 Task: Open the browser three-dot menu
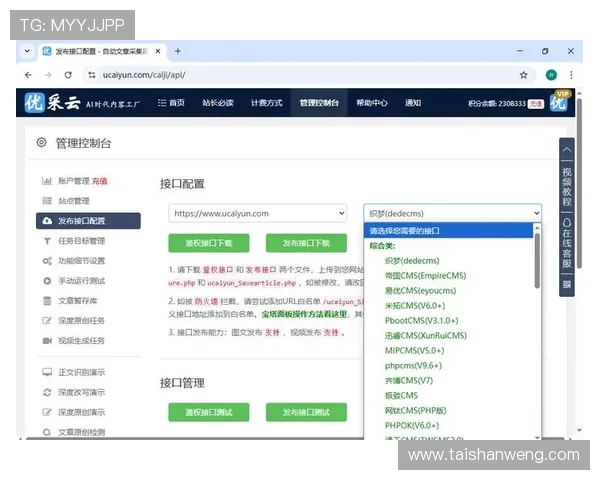pos(571,75)
